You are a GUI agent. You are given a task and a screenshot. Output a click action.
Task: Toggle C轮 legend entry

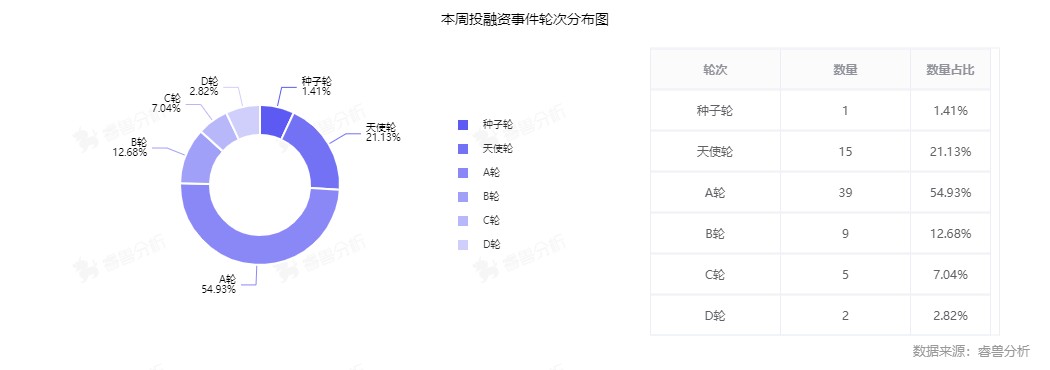click(478, 221)
